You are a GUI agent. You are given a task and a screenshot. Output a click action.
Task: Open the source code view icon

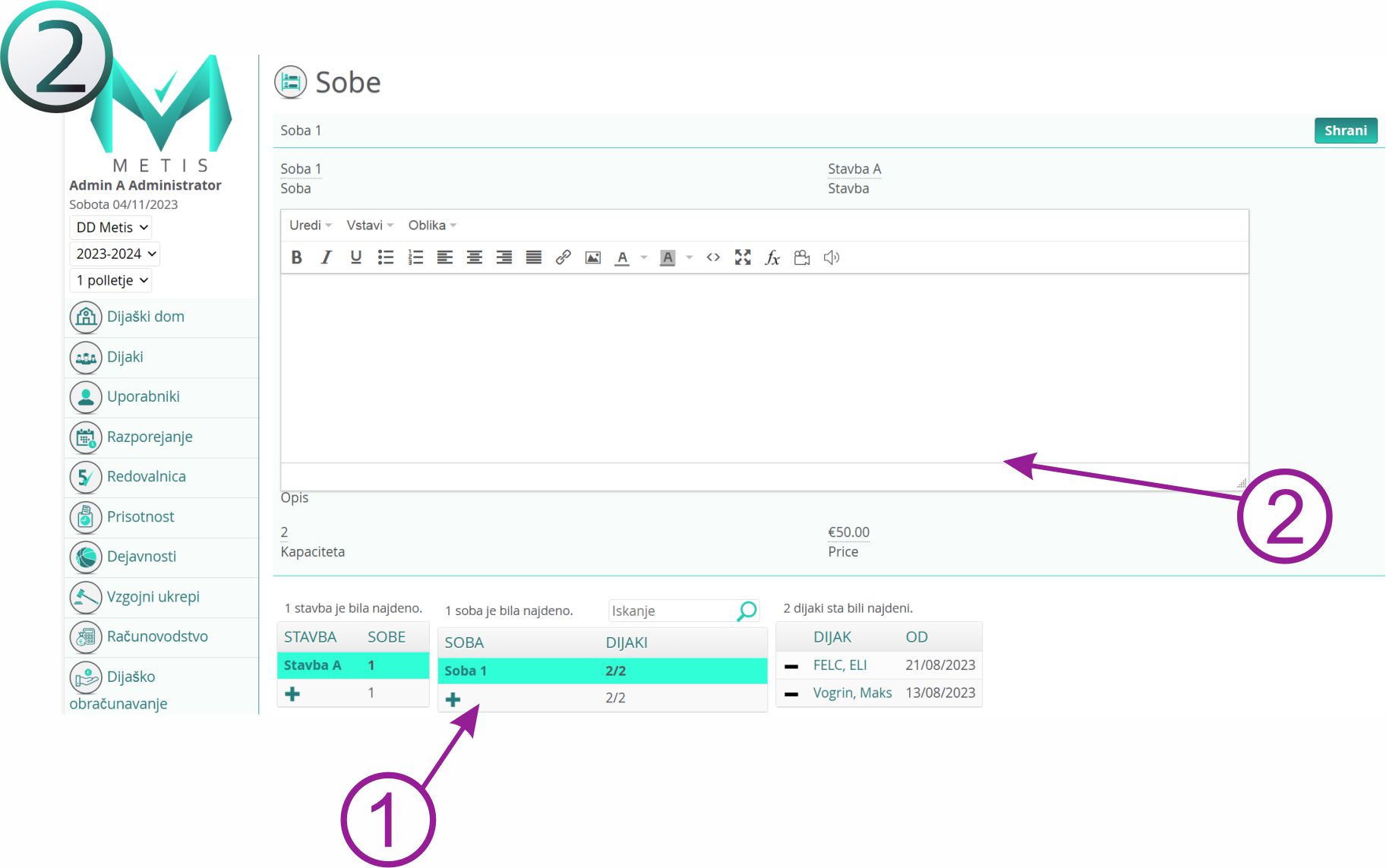tap(712, 257)
